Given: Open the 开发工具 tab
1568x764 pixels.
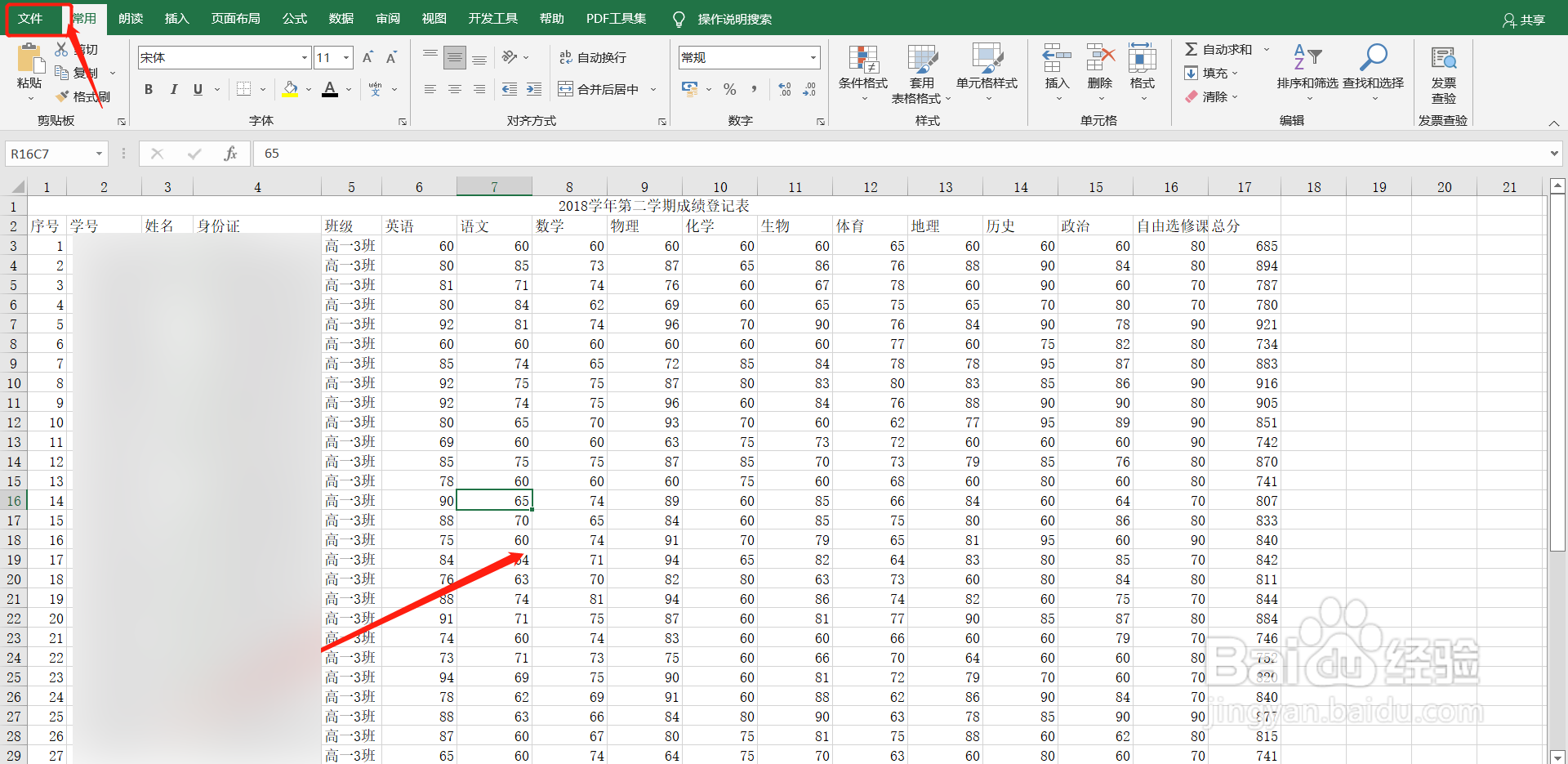Looking at the screenshot, I should click(x=493, y=18).
